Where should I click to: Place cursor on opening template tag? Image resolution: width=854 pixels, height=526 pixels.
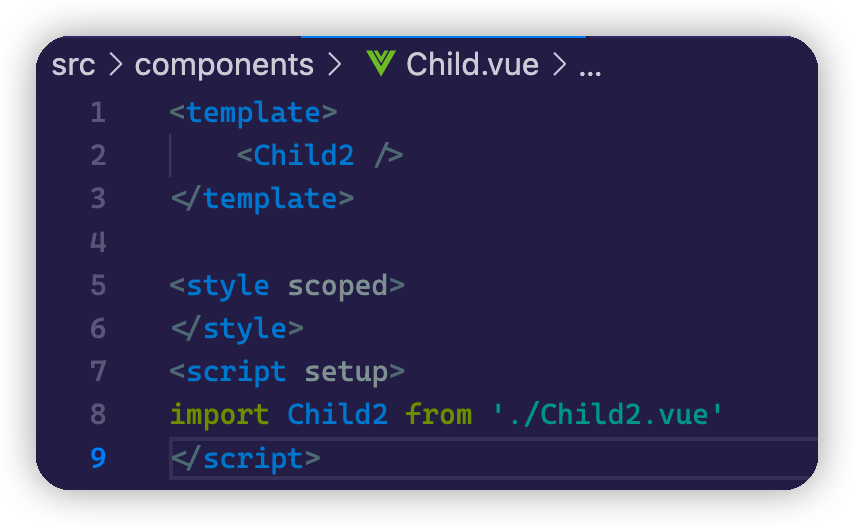coord(254,112)
